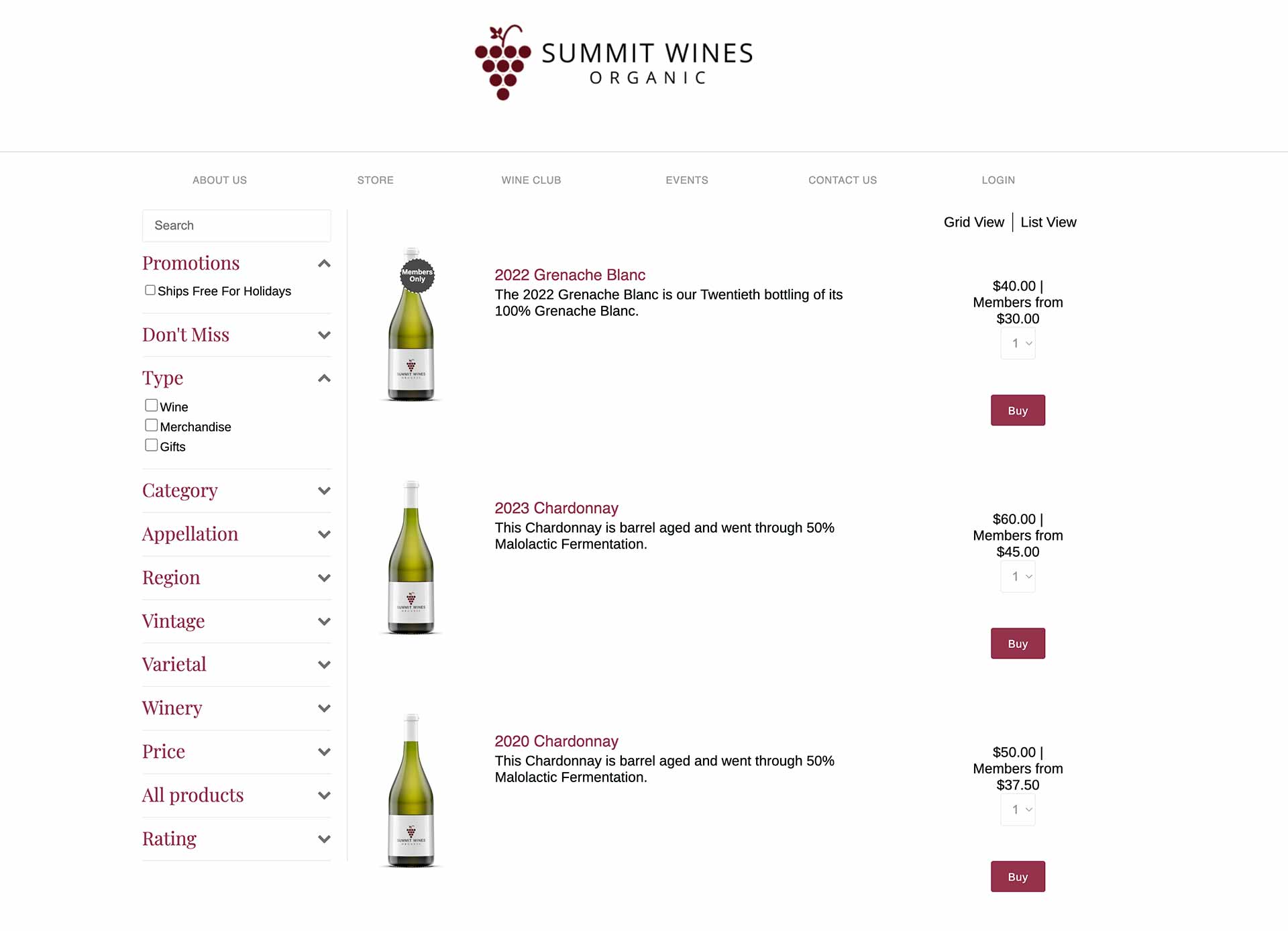Tick the Merchandise type checkbox
The image size is (1288, 931).
click(x=152, y=426)
